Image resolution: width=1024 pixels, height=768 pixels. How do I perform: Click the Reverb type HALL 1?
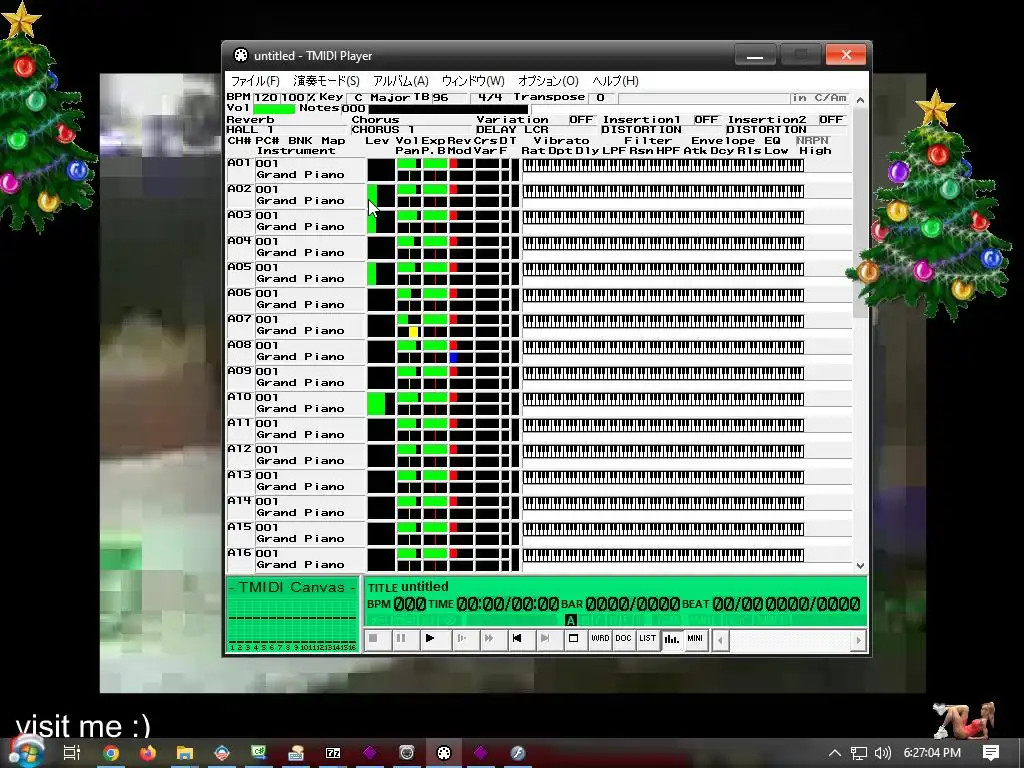(250, 130)
